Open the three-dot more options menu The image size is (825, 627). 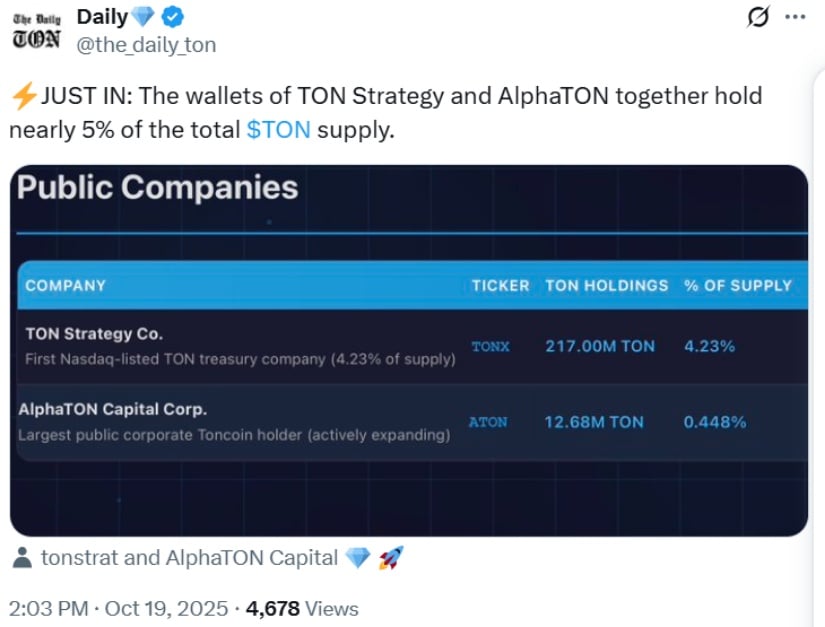point(795,17)
